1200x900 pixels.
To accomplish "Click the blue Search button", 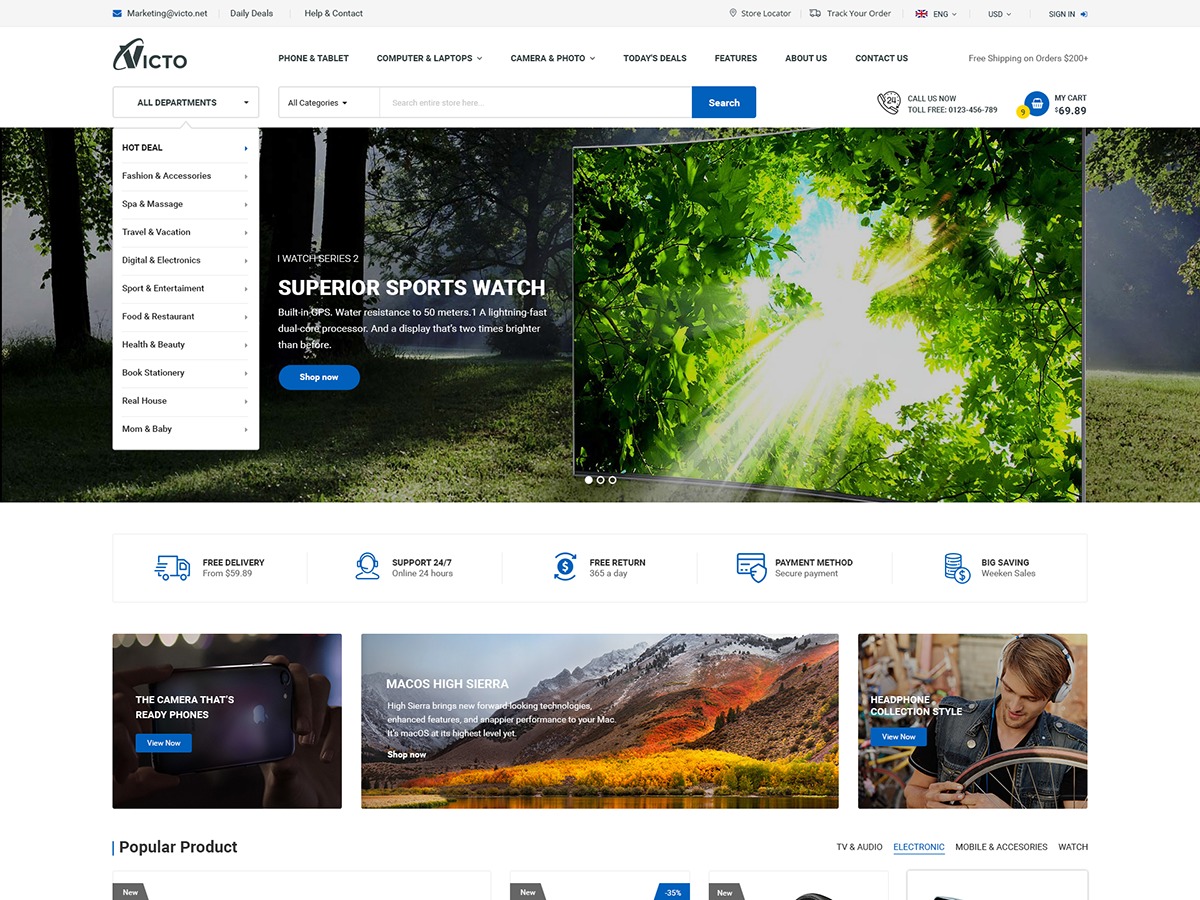I will click(724, 103).
